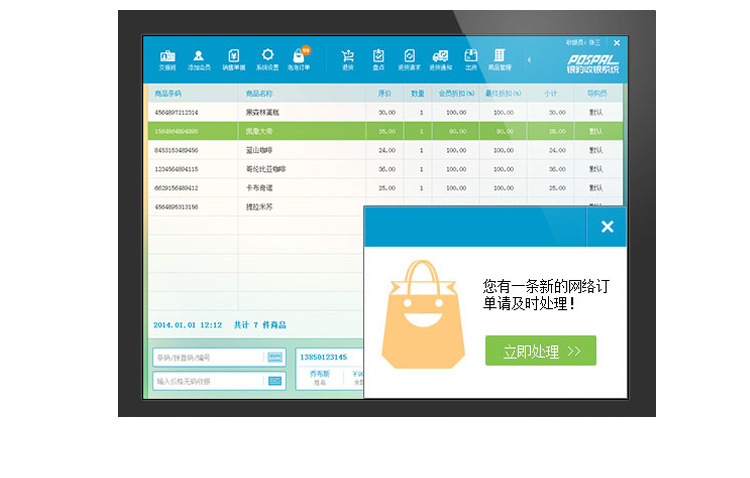Click the purchase cart (进货) icon
Viewport: 750px width, 478px height.
click(348, 60)
